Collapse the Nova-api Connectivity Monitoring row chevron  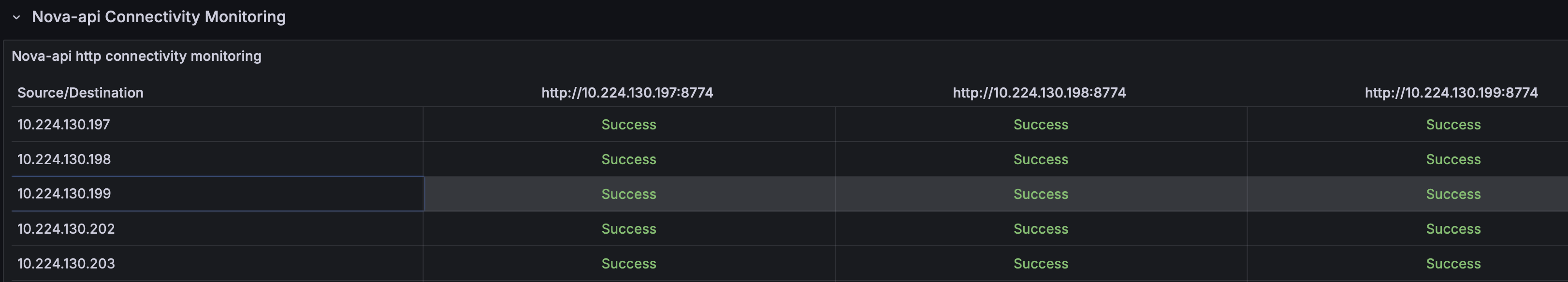[16, 17]
